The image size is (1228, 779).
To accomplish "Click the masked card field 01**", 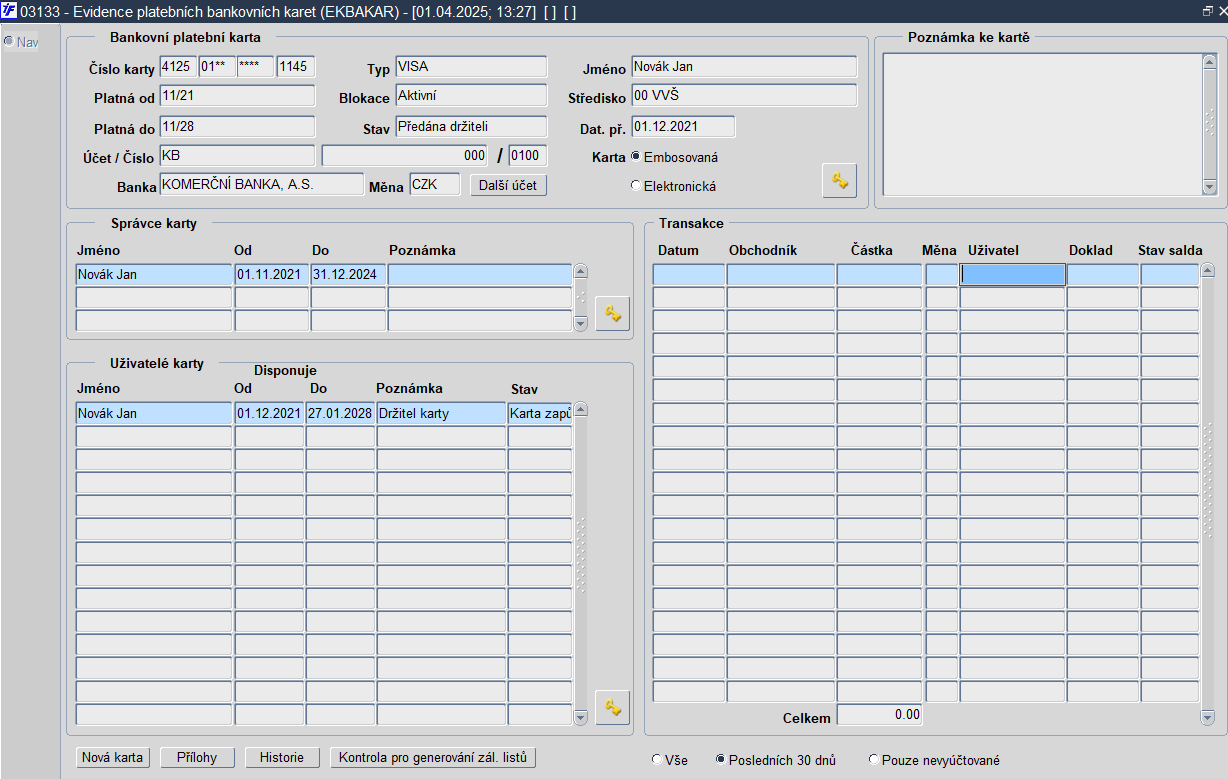I will [x=217, y=67].
